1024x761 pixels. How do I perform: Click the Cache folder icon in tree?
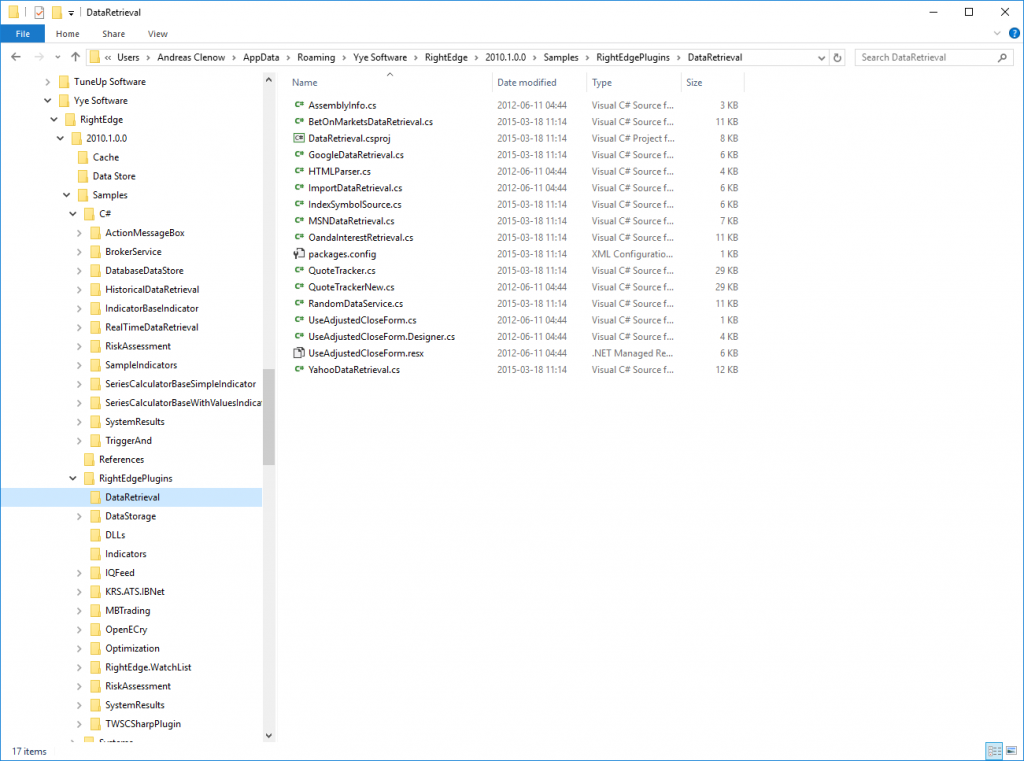(83, 157)
